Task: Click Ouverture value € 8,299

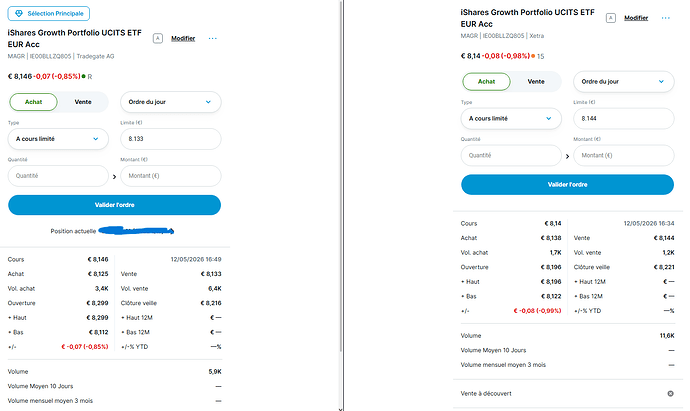Action: point(97,303)
